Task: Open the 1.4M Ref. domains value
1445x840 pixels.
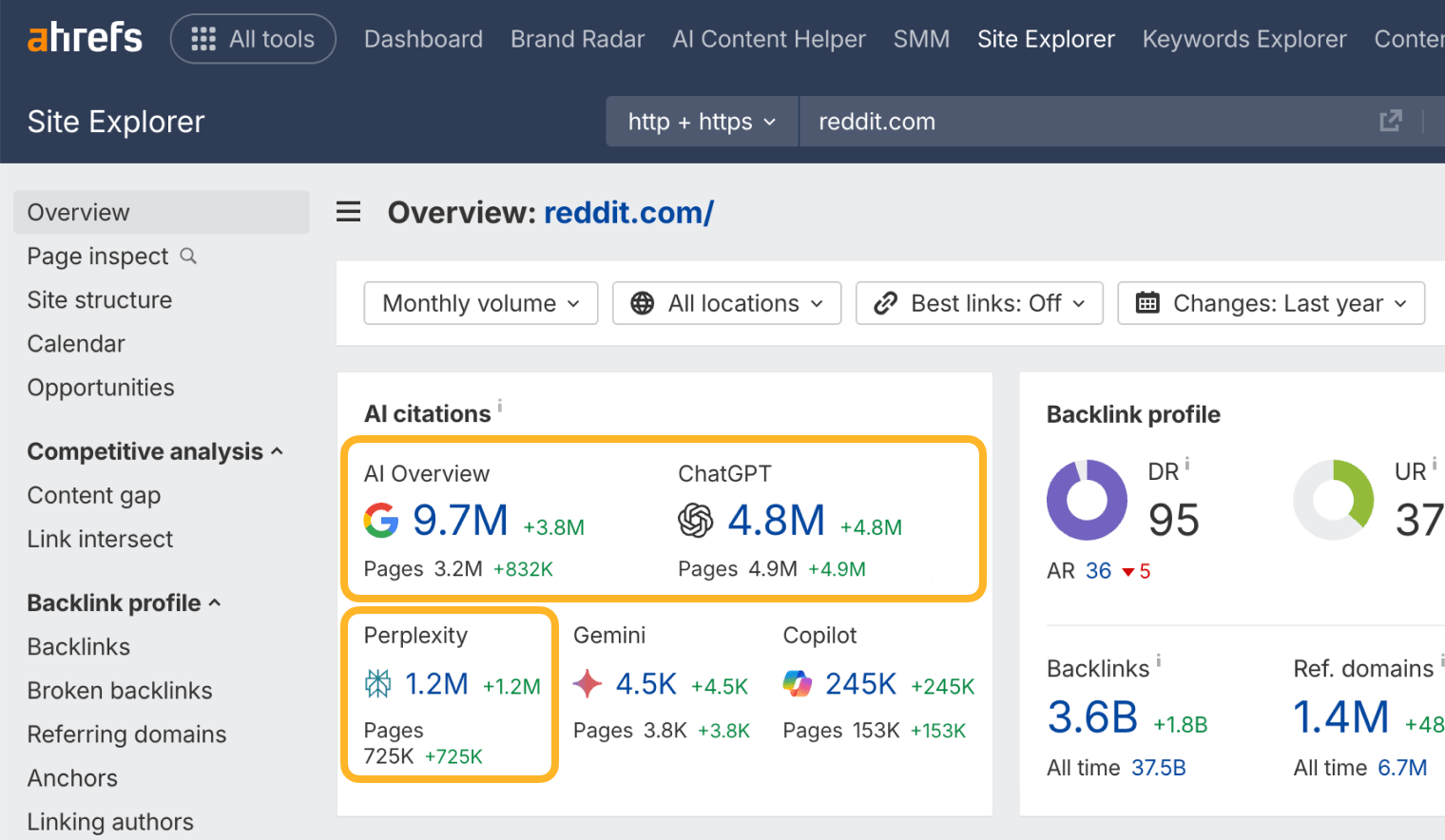Action: pyautogui.click(x=1341, y=717)
